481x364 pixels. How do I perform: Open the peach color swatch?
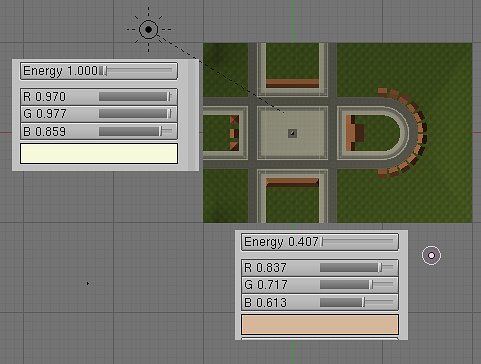pyautogui.click(x=320, y=324)
